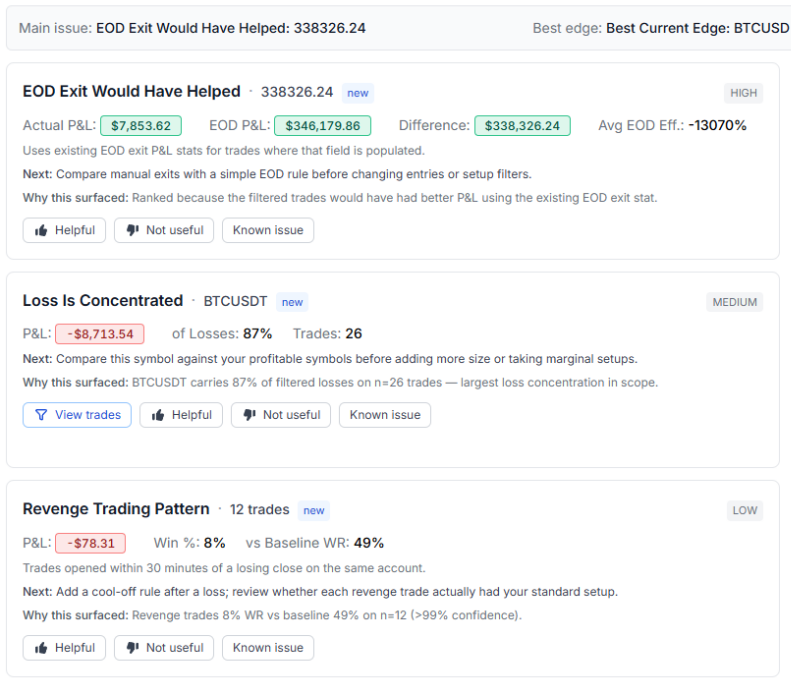Click the Avg EOD Eff. value -13070%
The image size is (791, 683).
pos(717,125)
